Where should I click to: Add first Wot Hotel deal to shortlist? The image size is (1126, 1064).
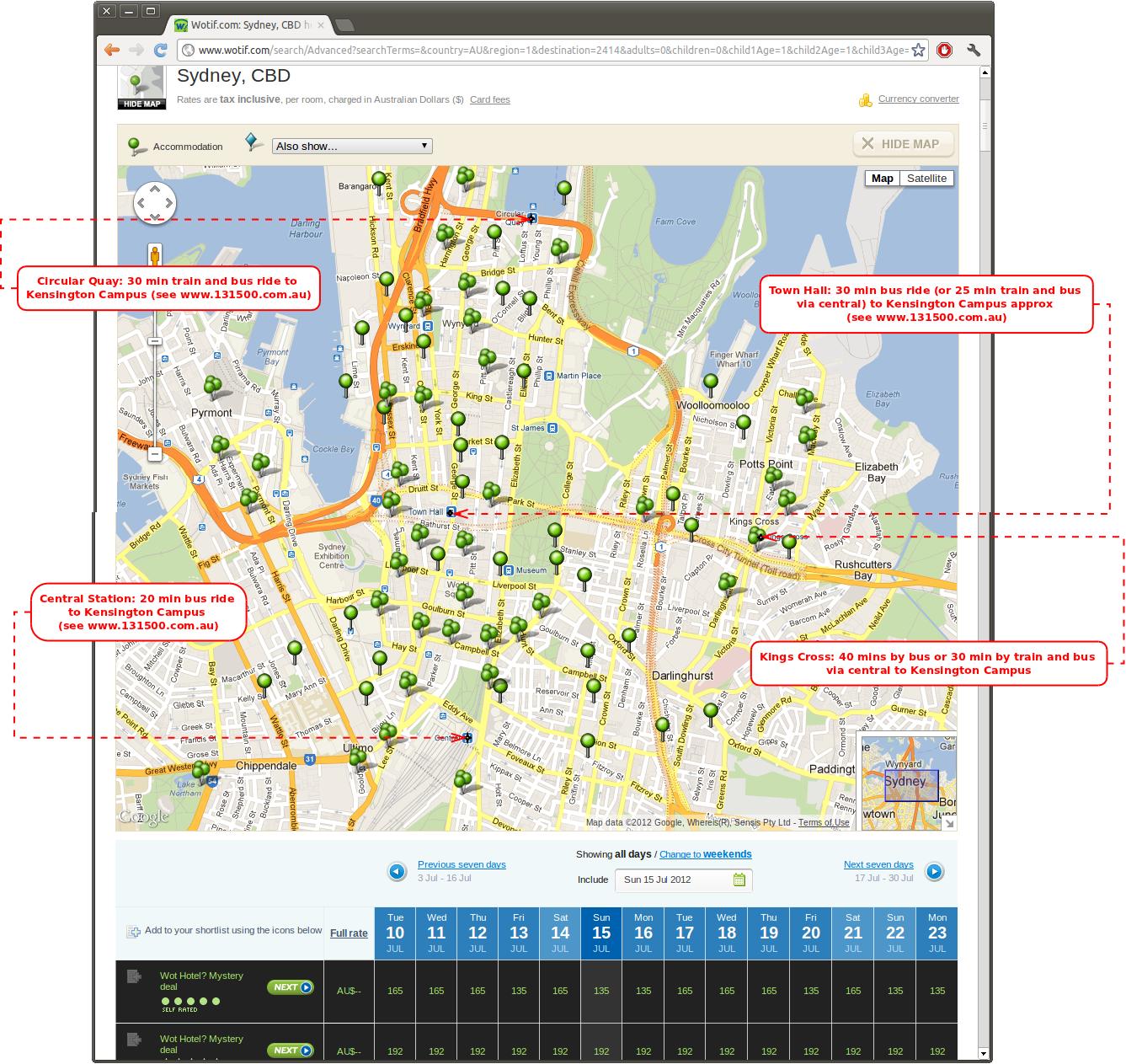[134, 976]
